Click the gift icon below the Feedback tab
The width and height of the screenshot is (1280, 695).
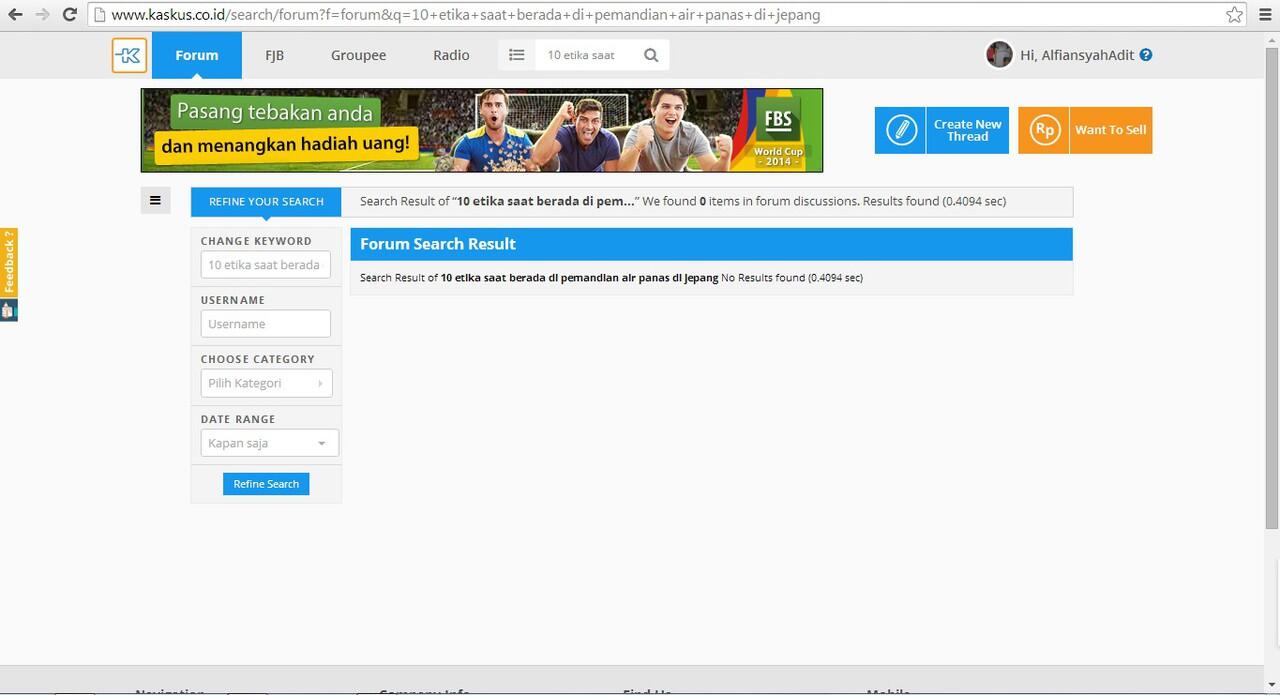tap(9, 310)
